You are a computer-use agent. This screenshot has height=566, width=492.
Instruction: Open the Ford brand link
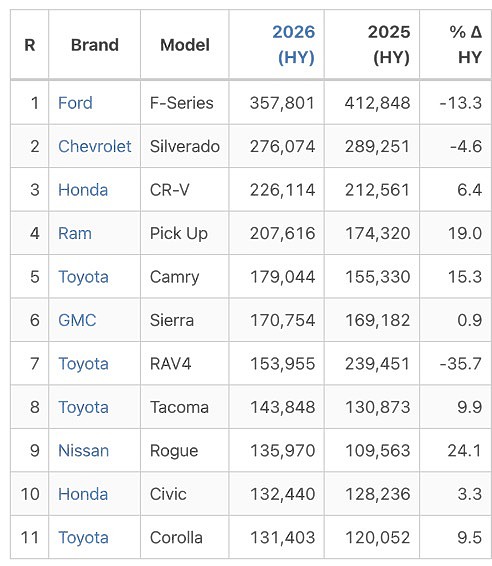click(75, 103)
